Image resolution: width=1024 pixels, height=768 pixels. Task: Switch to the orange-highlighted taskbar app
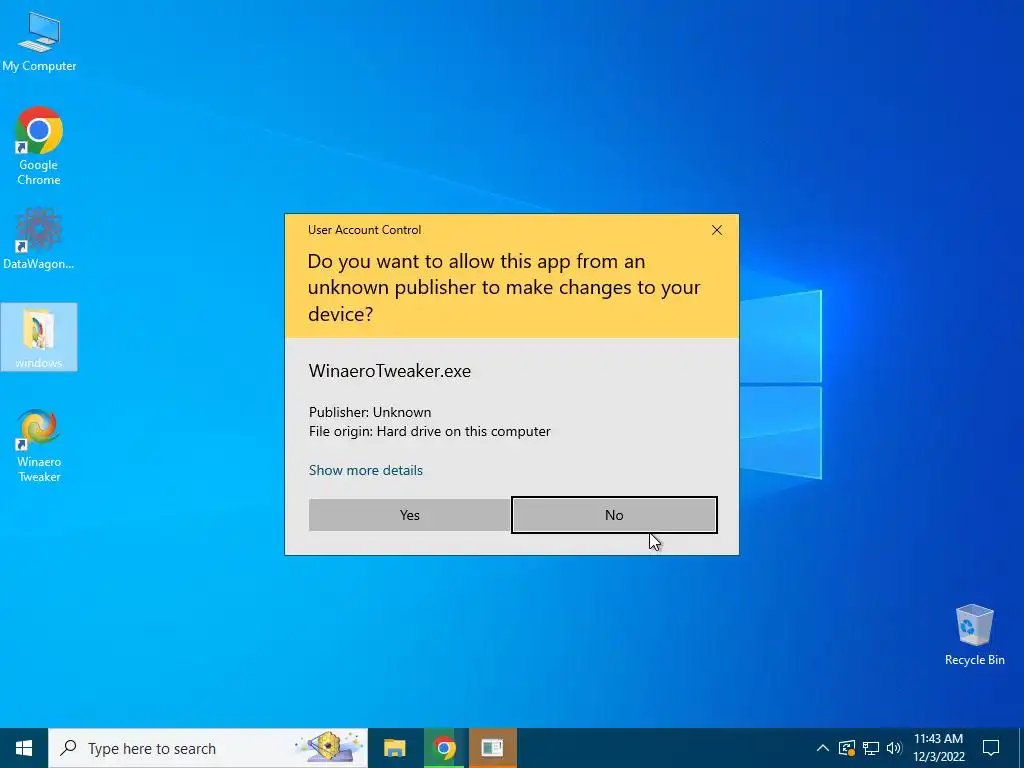(492, 748)
